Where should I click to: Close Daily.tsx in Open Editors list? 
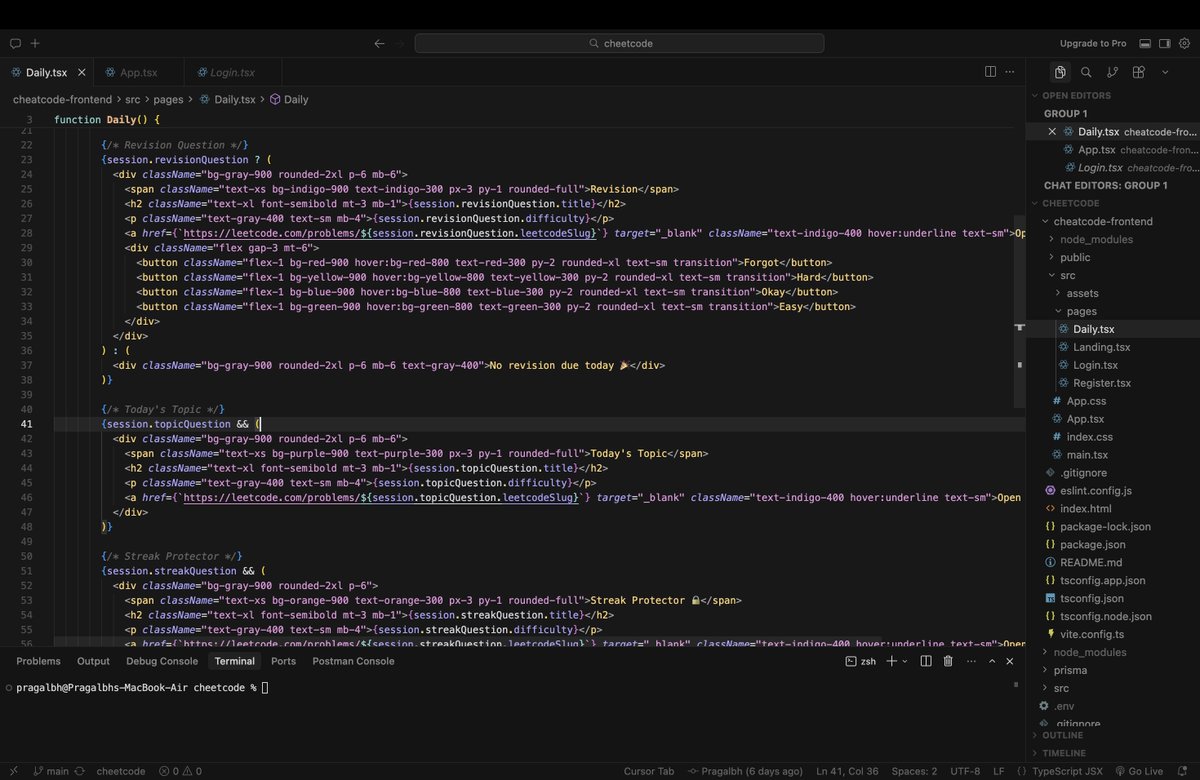point(1052,131)
